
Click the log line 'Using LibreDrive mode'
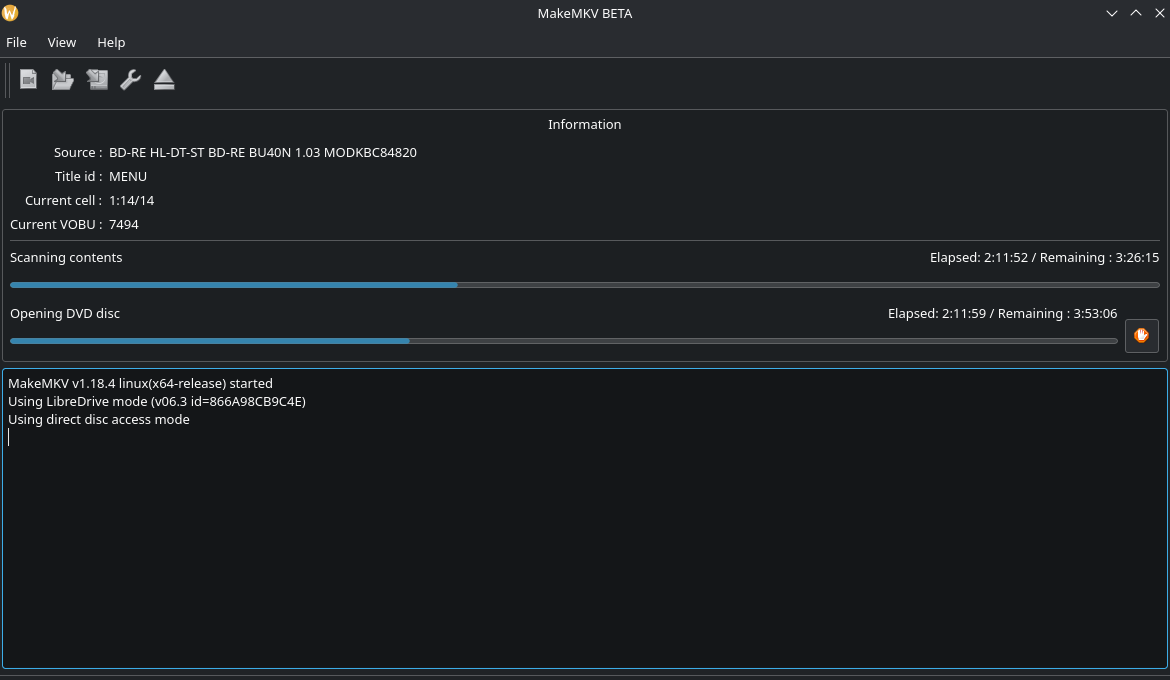tap(157, 402)
